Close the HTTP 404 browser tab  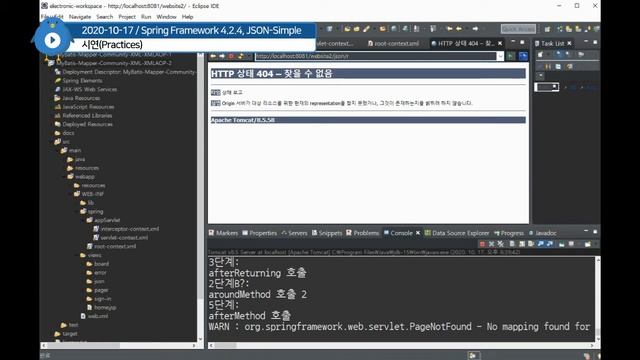tap(500, 43)
